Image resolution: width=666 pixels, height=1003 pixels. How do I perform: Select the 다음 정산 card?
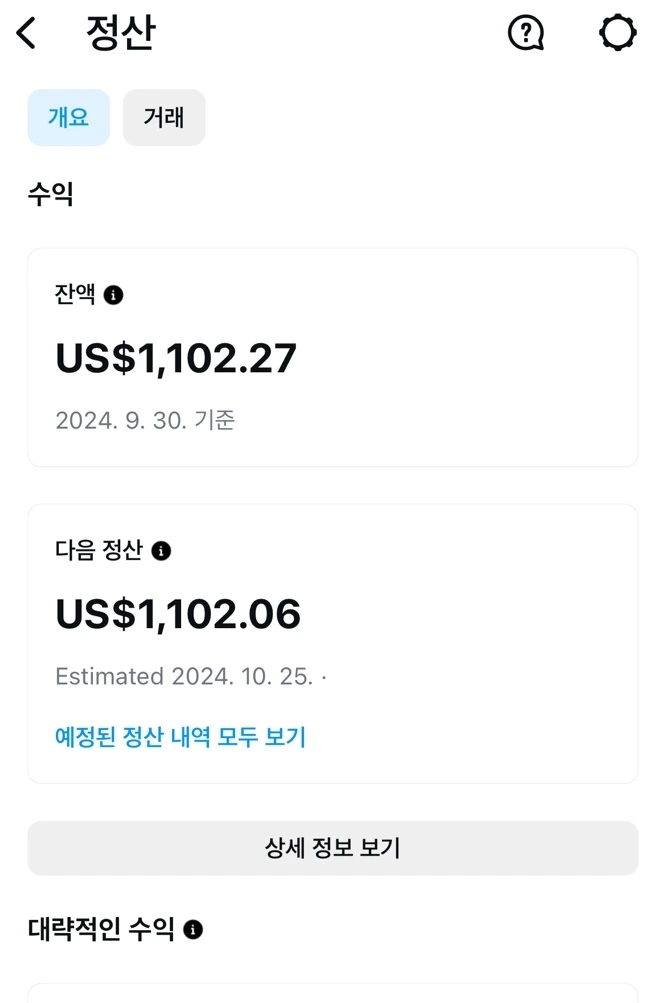click(333, 640)
